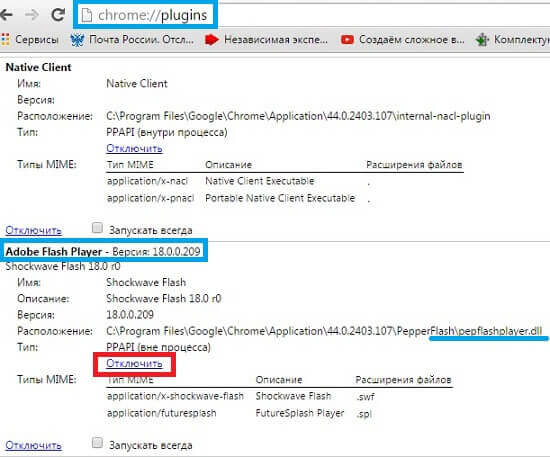550x457 pixels.
Task: Click the Portable Native Client Executable description
Action: coord(280,199)
